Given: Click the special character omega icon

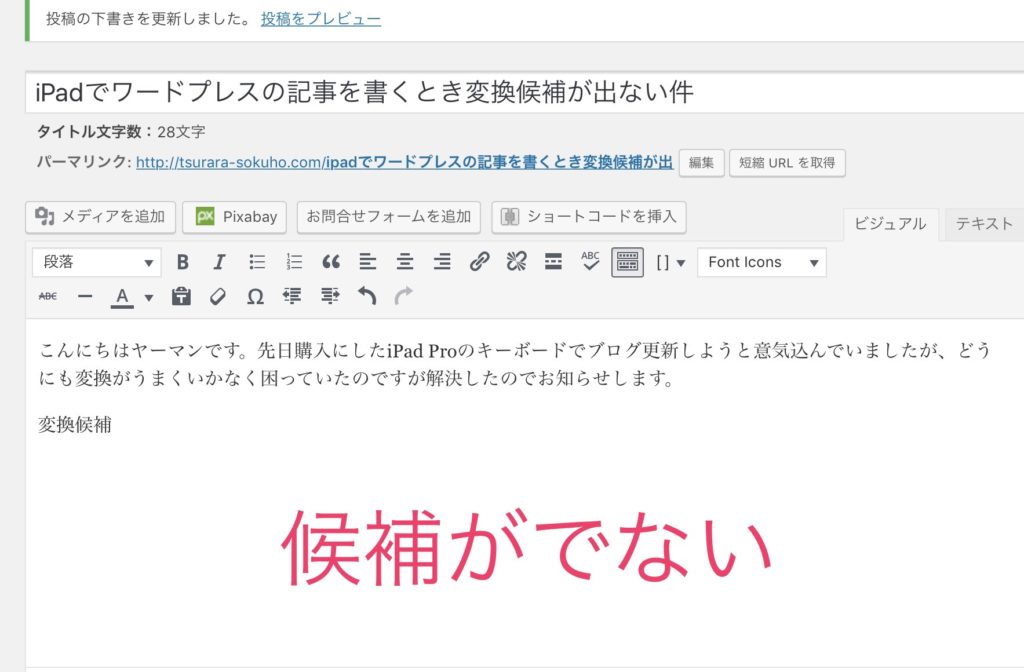Looking at the screenshot, I should (255, 296).
